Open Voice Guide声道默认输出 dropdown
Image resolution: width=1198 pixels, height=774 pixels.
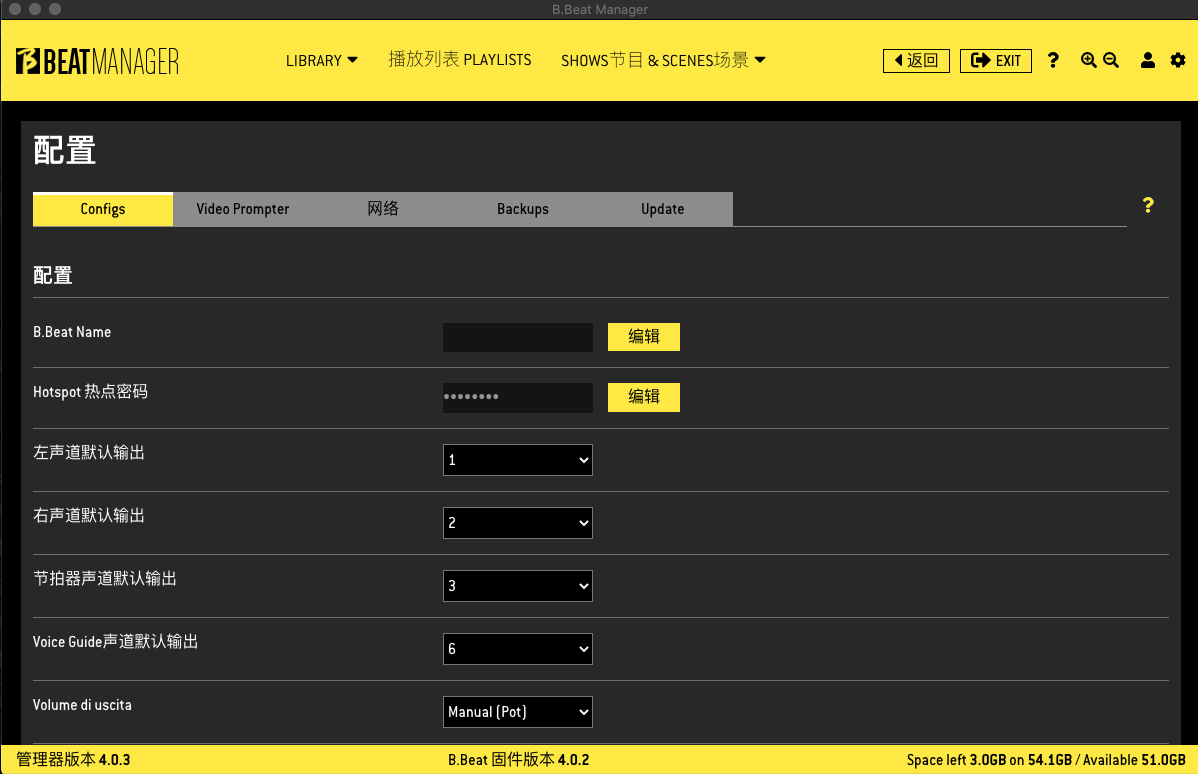[517, 649]
